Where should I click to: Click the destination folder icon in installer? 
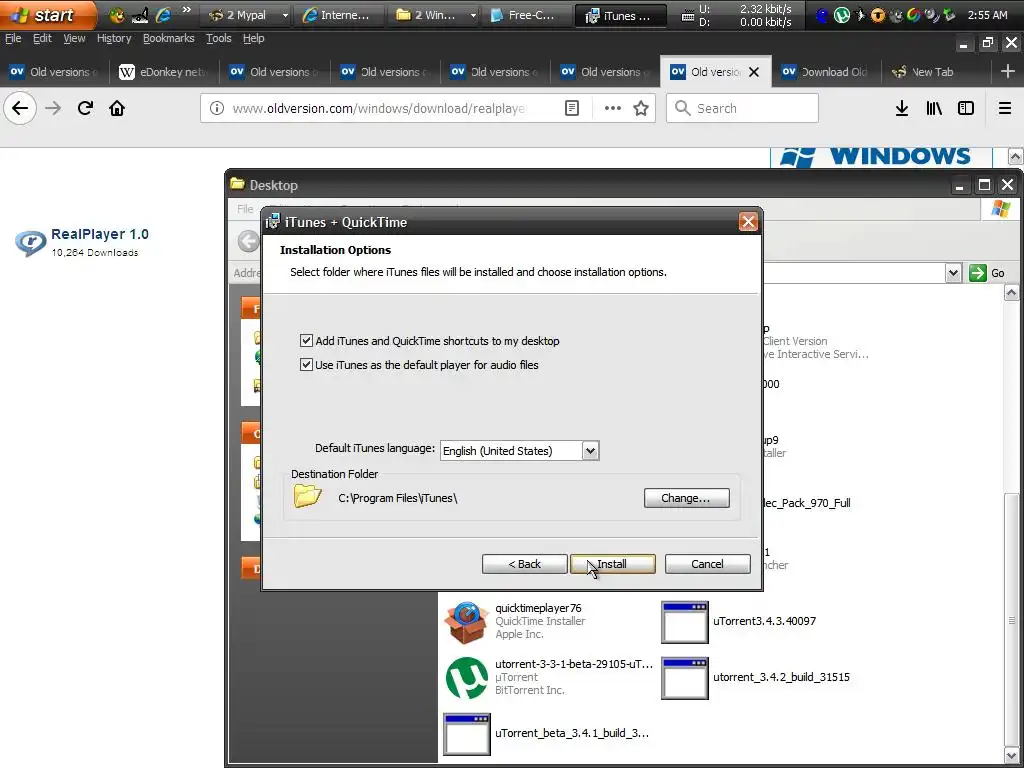tap(308, 496)
